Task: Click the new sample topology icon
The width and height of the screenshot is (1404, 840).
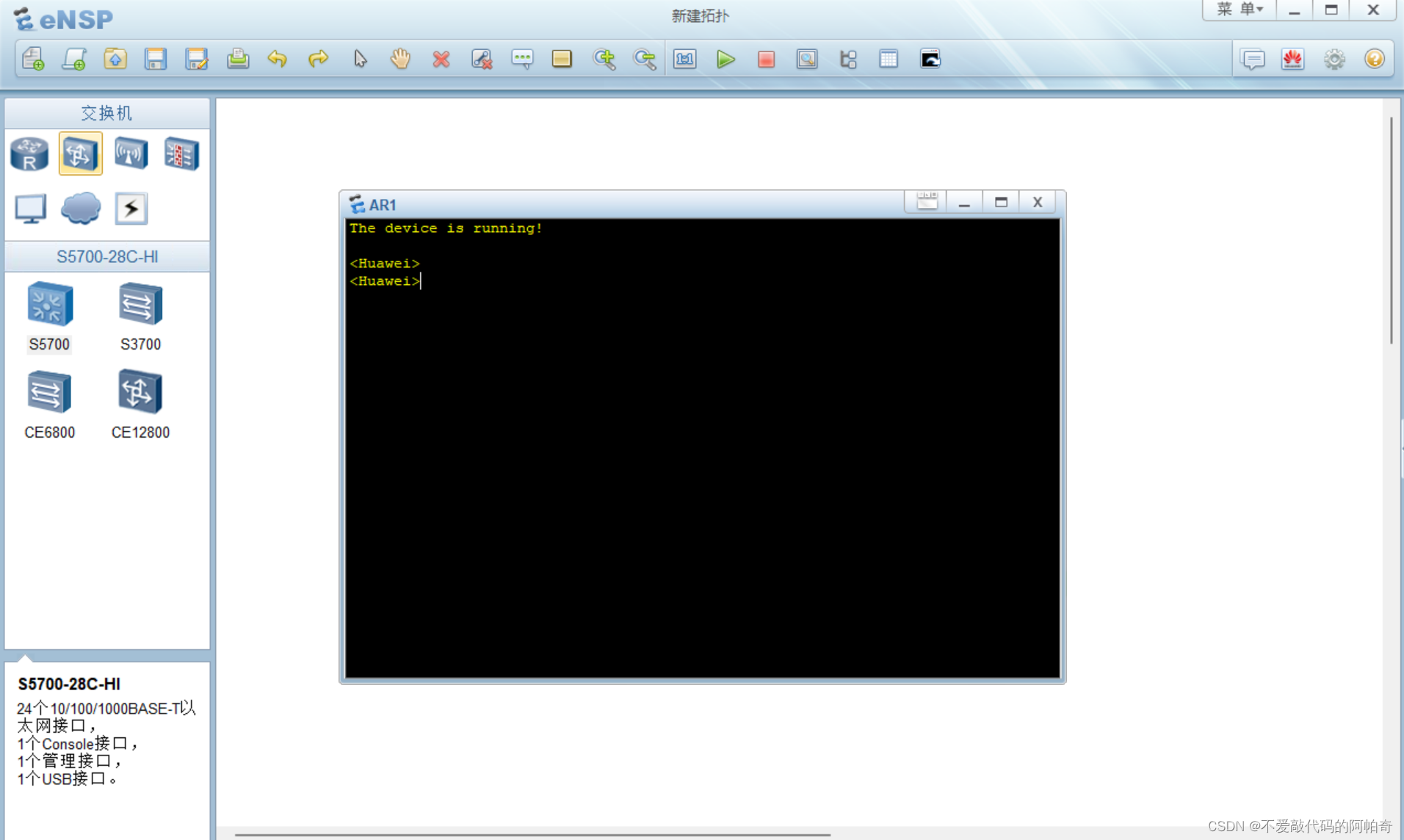Action: click(74, 59)
